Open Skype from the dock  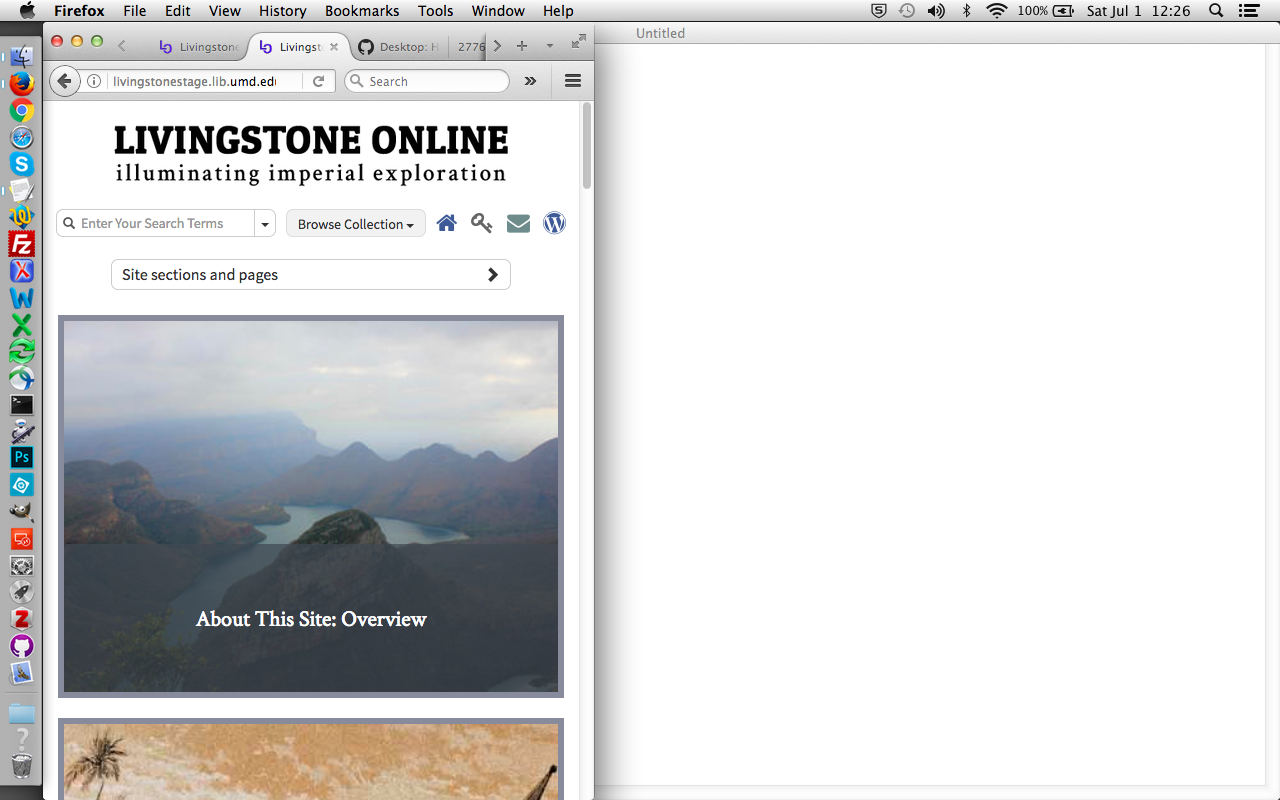(22, 164)
